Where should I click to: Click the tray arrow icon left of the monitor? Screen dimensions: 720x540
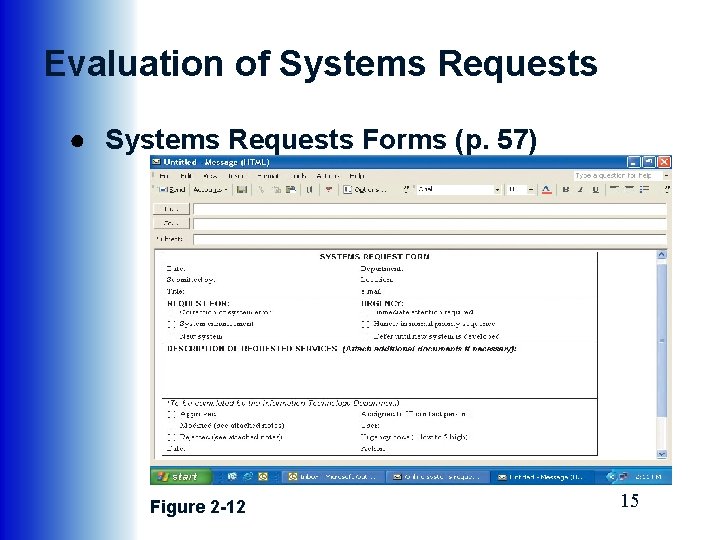point(611,477)
